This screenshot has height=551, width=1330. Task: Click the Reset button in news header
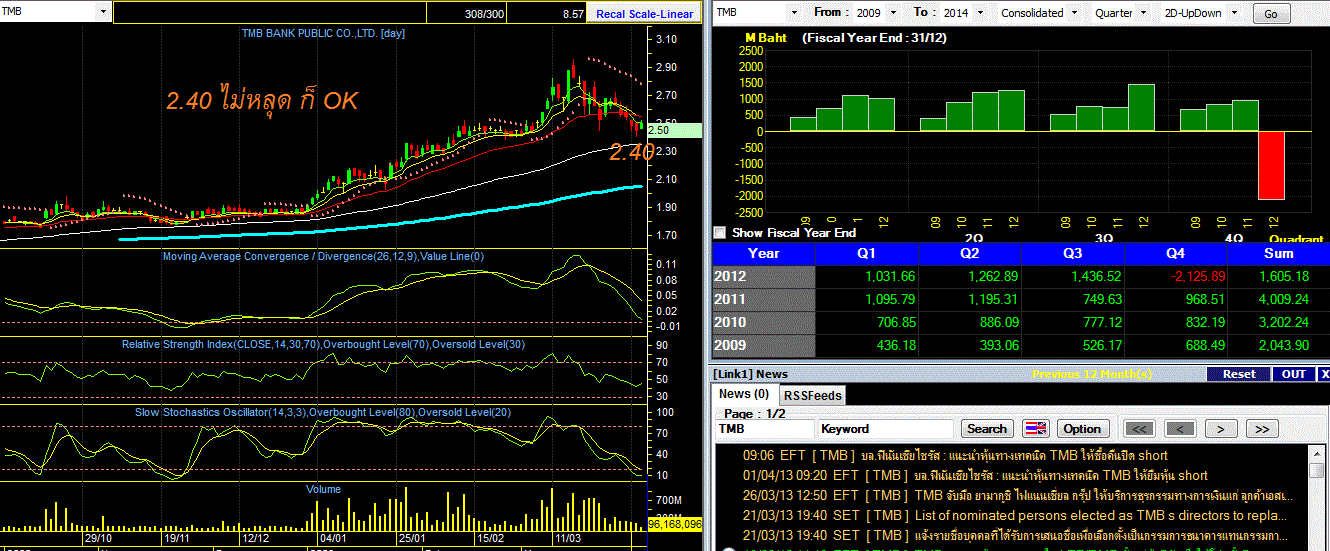(x=1239, y=374)
